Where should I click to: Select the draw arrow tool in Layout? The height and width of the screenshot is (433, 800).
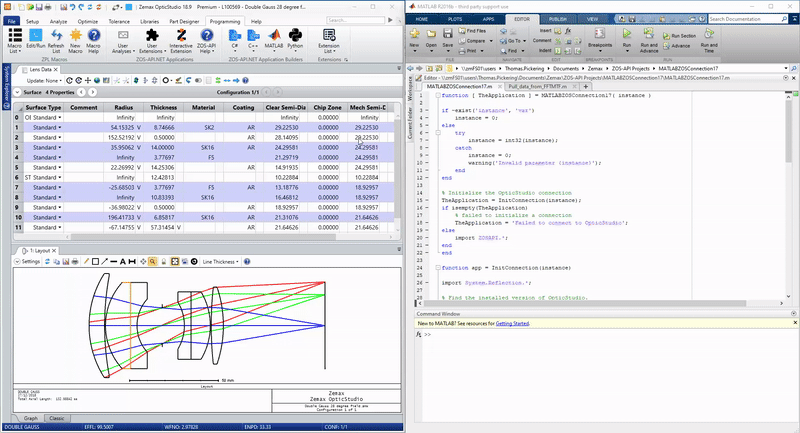pos(105,262)
